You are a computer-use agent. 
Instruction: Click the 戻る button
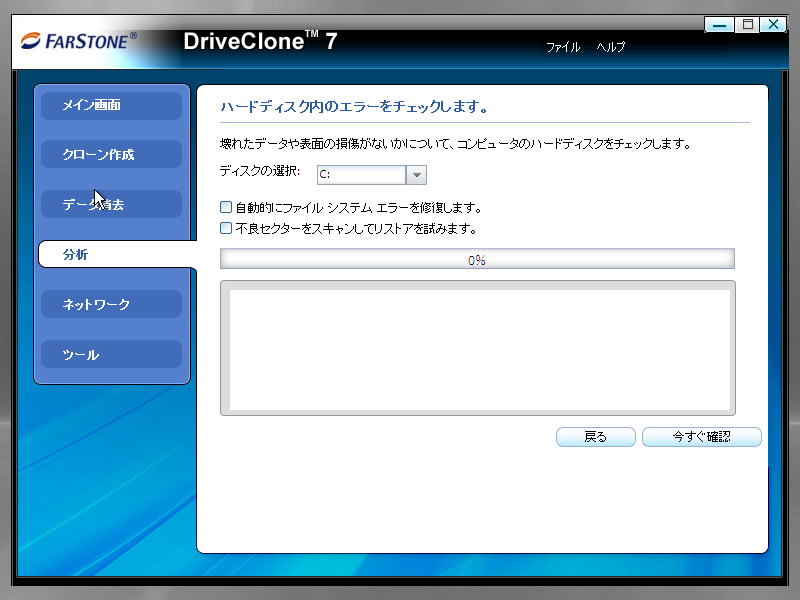(x=595, y=437)
